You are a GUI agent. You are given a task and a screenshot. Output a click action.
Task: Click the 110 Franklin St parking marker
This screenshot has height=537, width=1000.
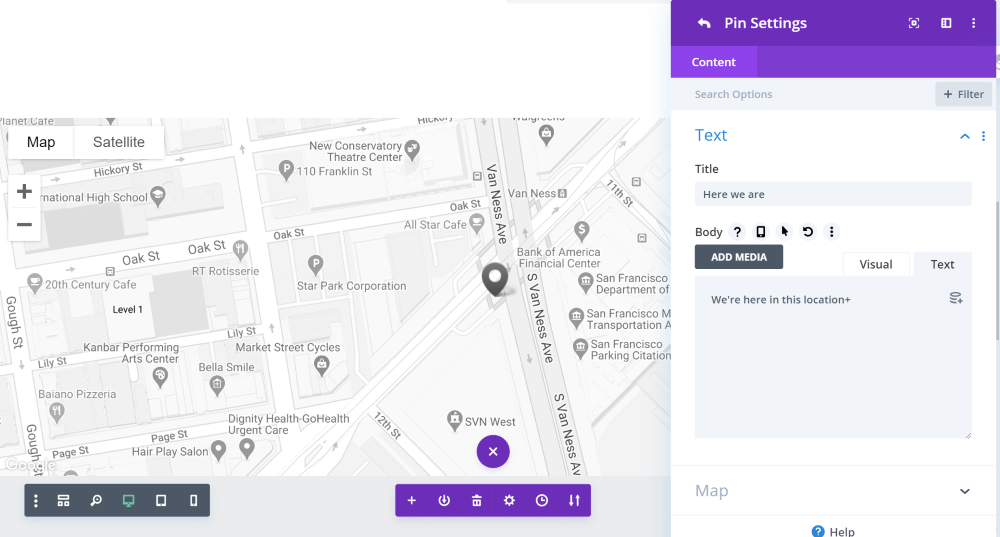point(286,170)
